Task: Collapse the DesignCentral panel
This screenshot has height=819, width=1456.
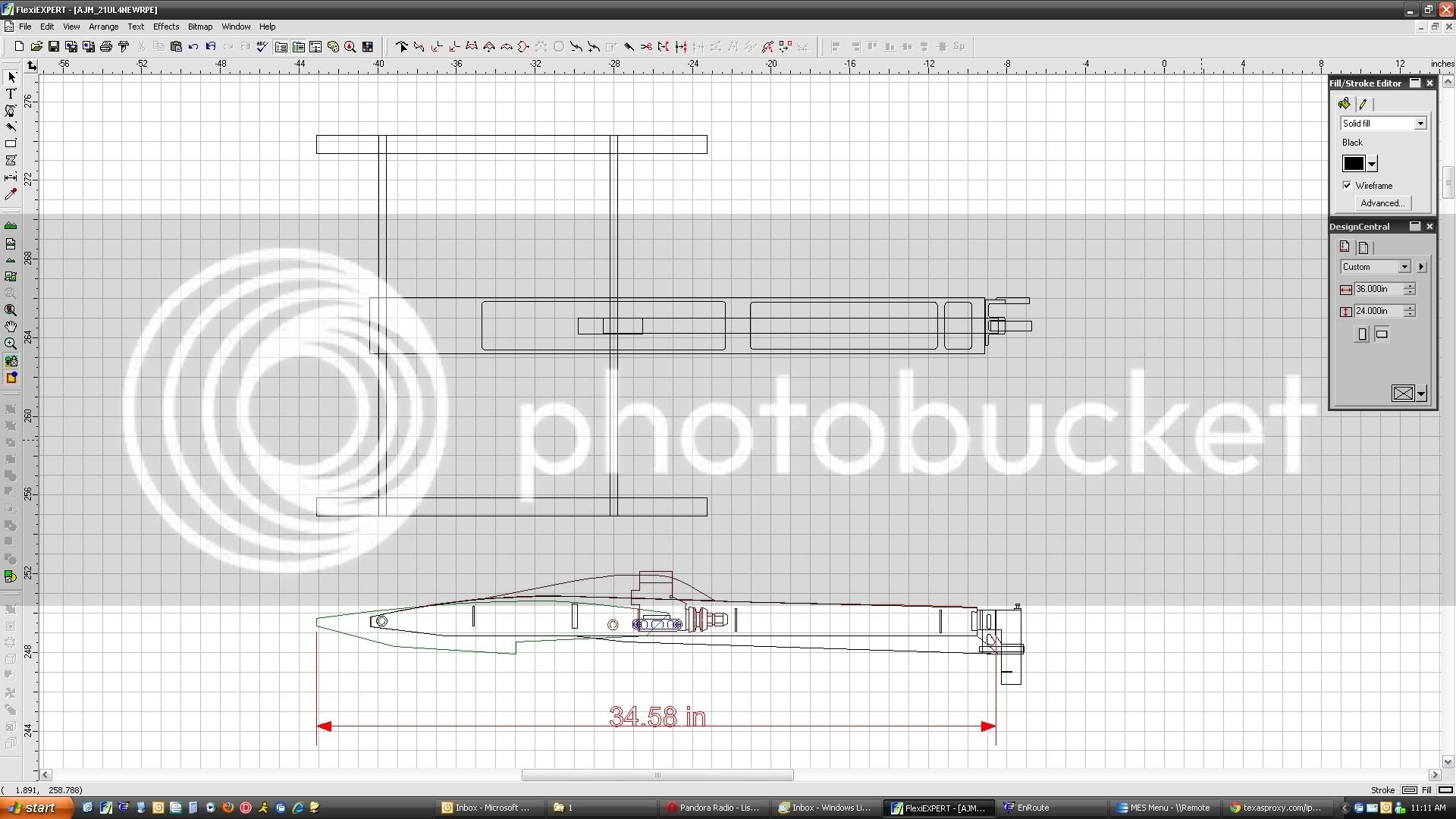Action: pyautogui.click(x=1415, y=226)
